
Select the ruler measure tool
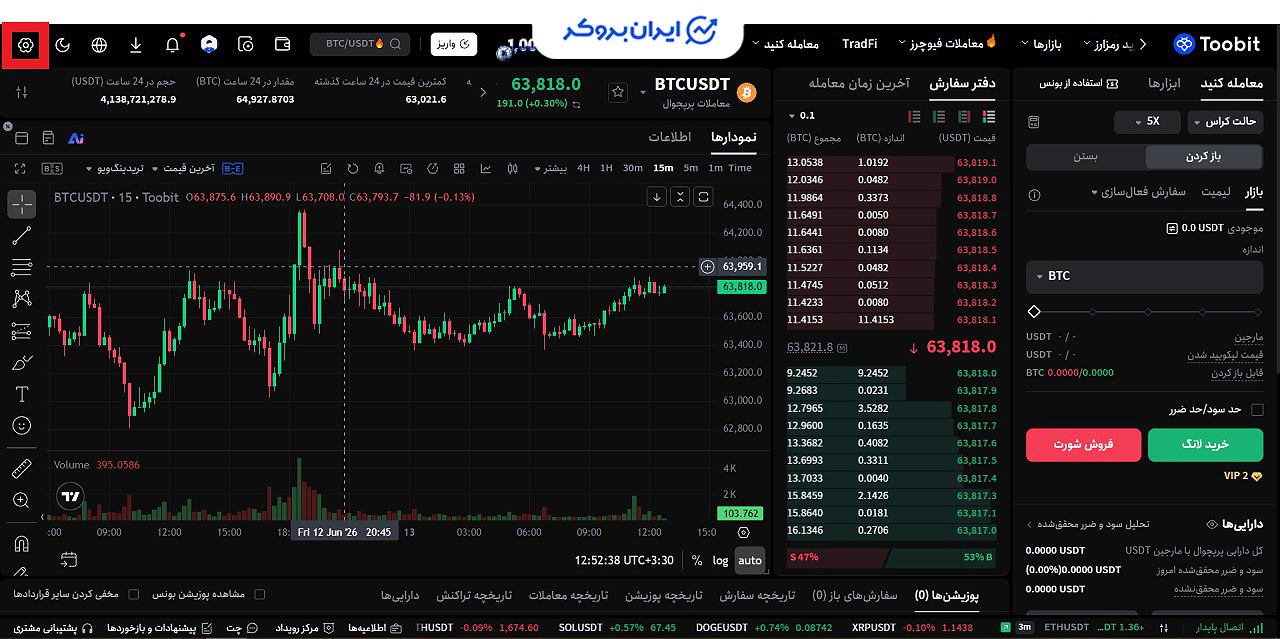(22, 469)
